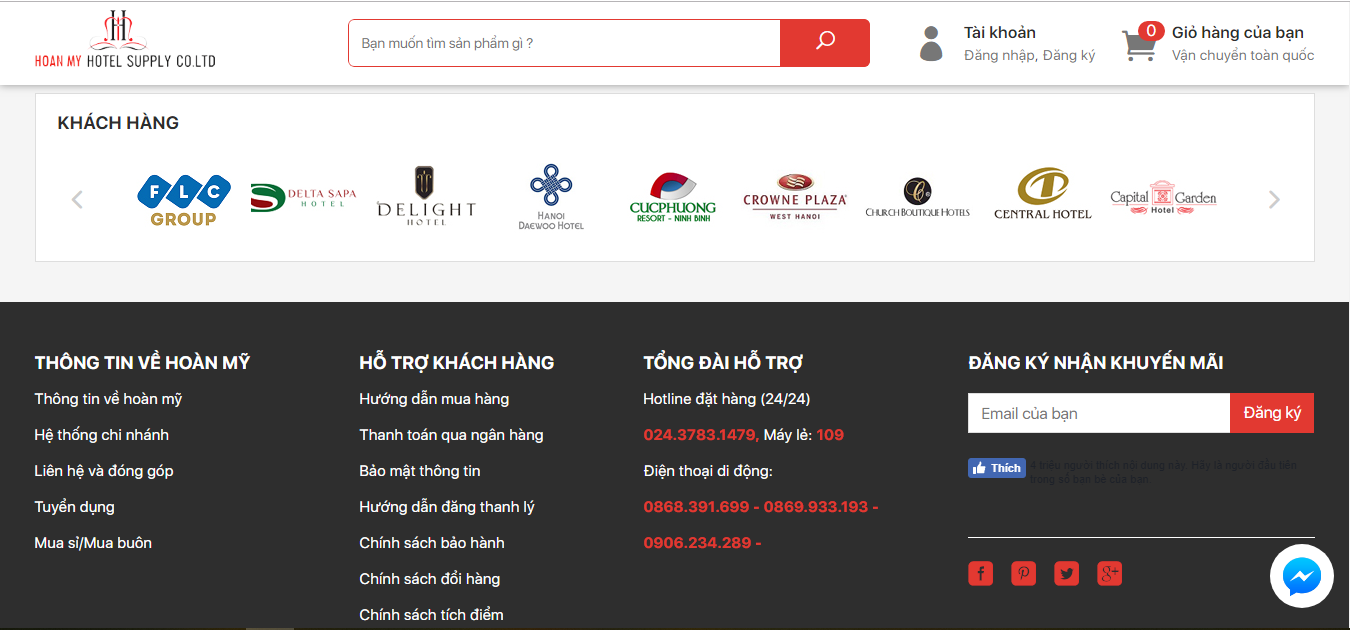Show previous customer logos with left arrow

click(x=77, y=199)
